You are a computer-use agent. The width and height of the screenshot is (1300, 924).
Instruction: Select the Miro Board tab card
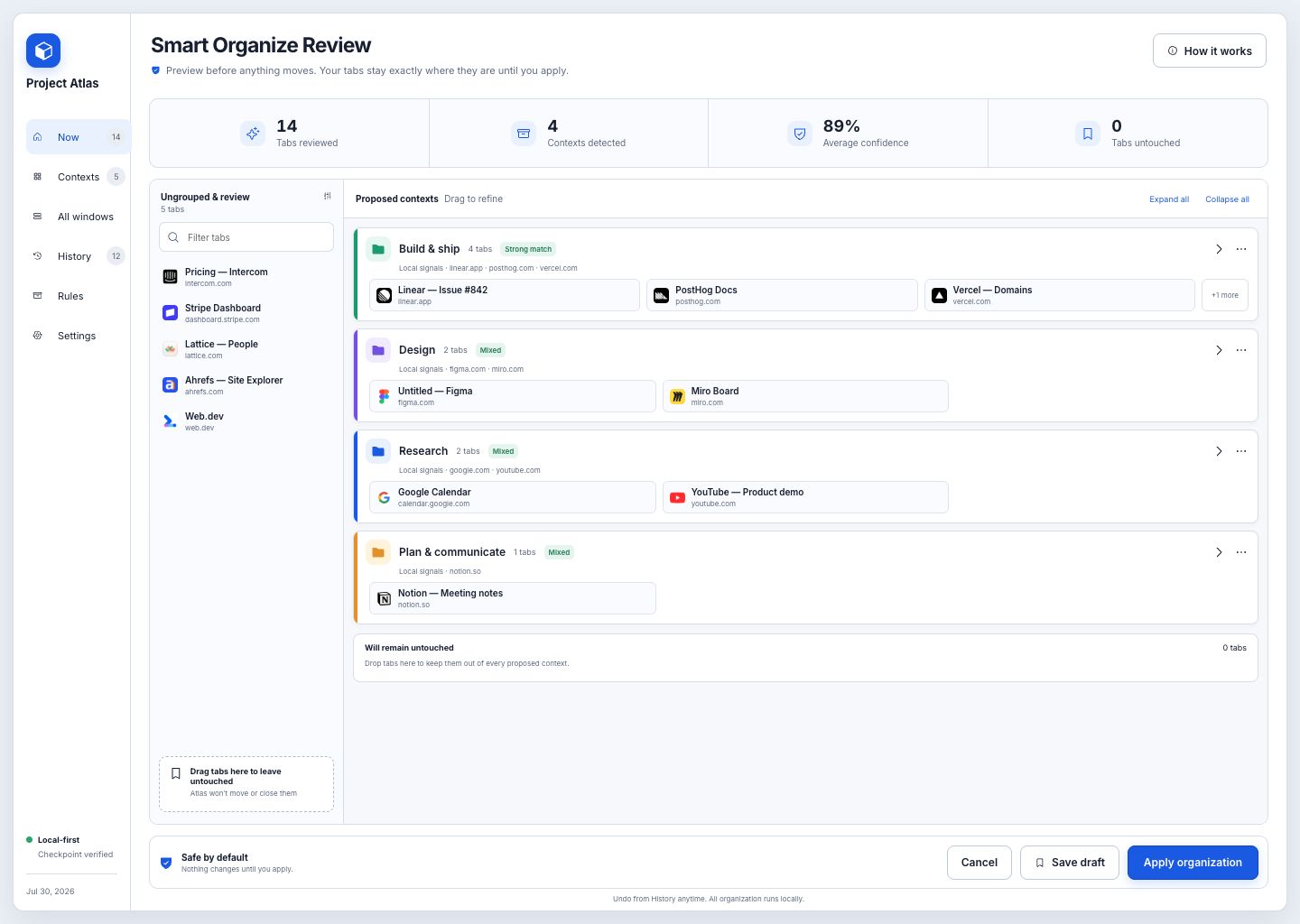(805, 396)
